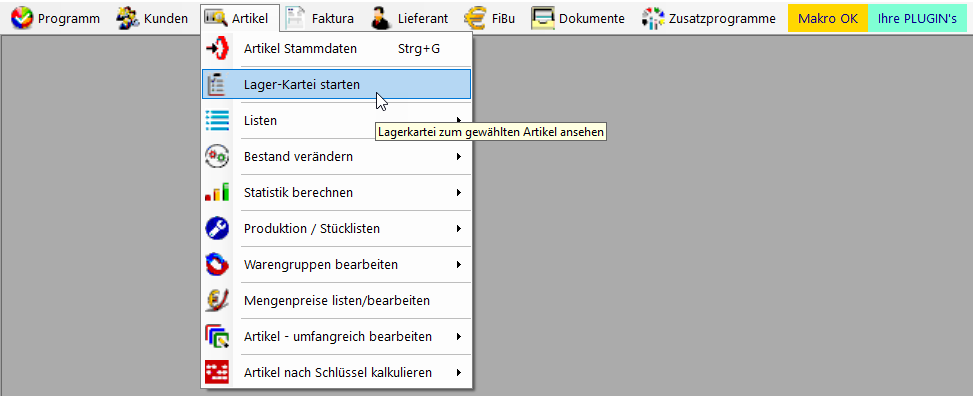Expand the Listen submenu arrow
Image resolution: width=973 pixels, height=396 pixels.
pos(459,120)
